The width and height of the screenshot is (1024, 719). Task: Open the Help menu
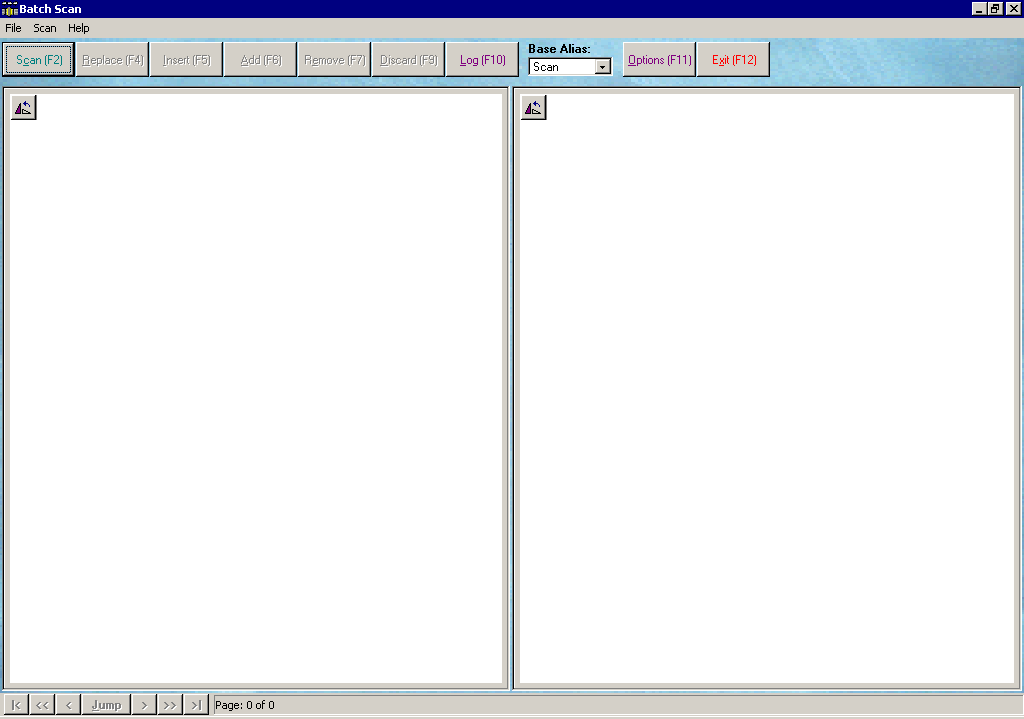pyautogui.click(x=78, y=28)
